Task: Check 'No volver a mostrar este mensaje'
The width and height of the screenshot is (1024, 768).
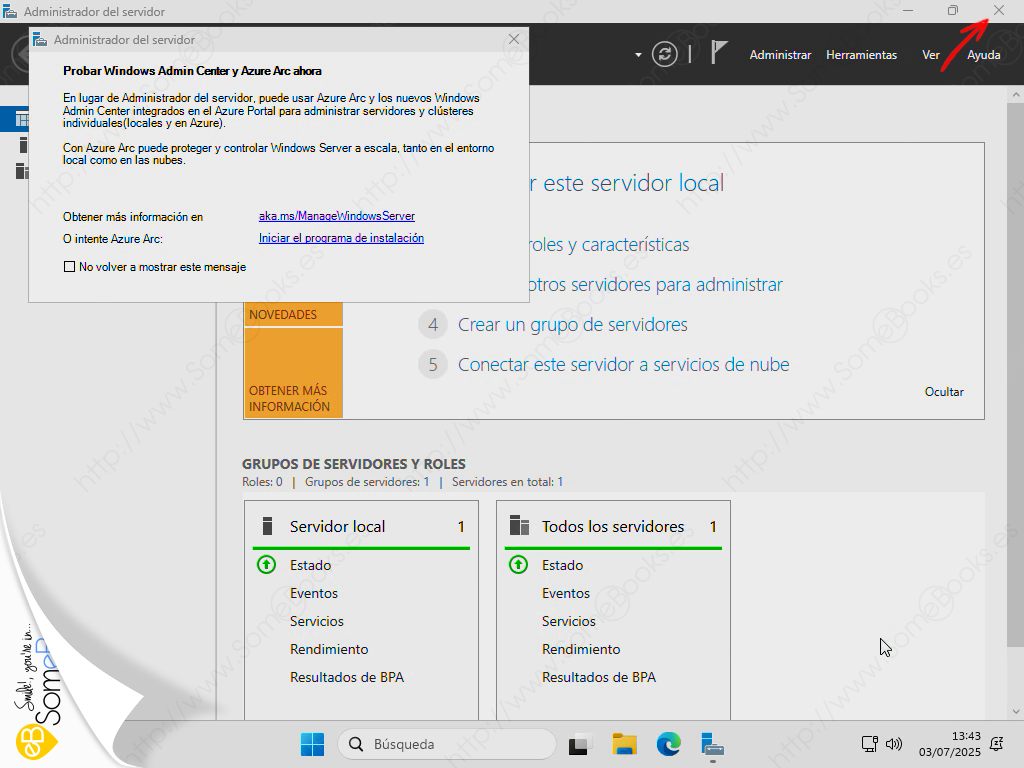Action: coord(69,267)
